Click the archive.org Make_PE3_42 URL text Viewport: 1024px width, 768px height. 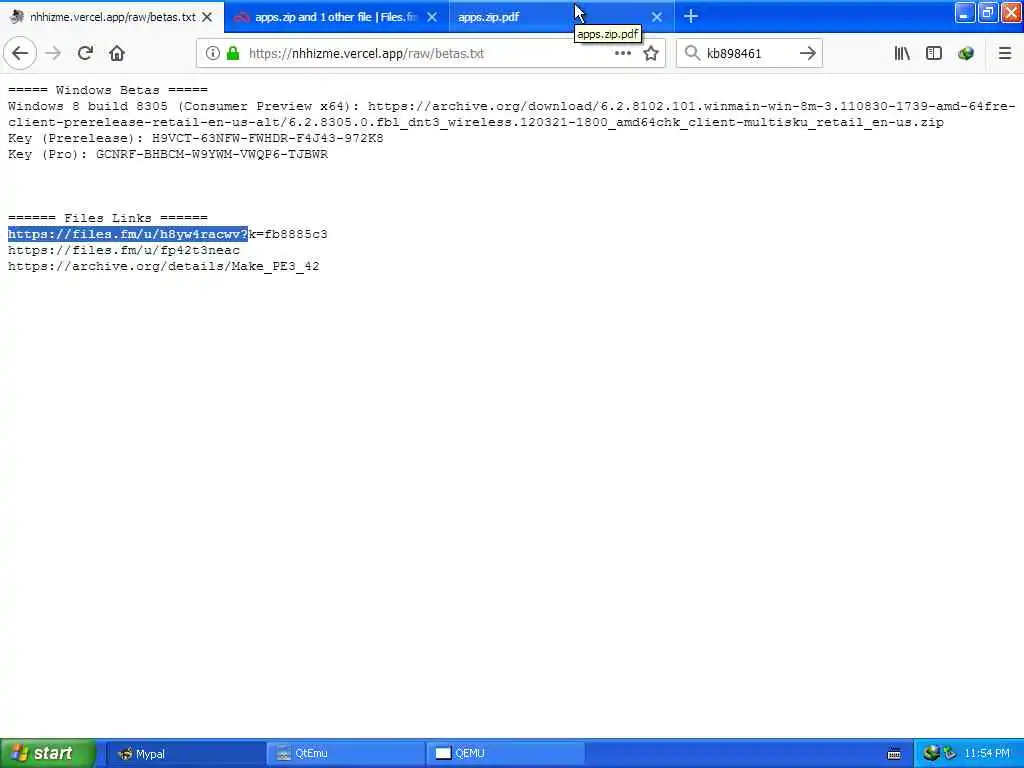point(164,266)
